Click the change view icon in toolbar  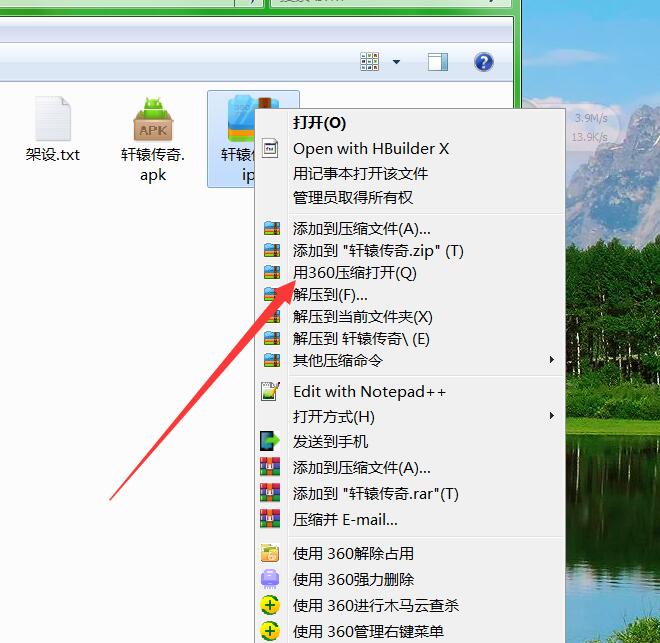pos(370,62)
